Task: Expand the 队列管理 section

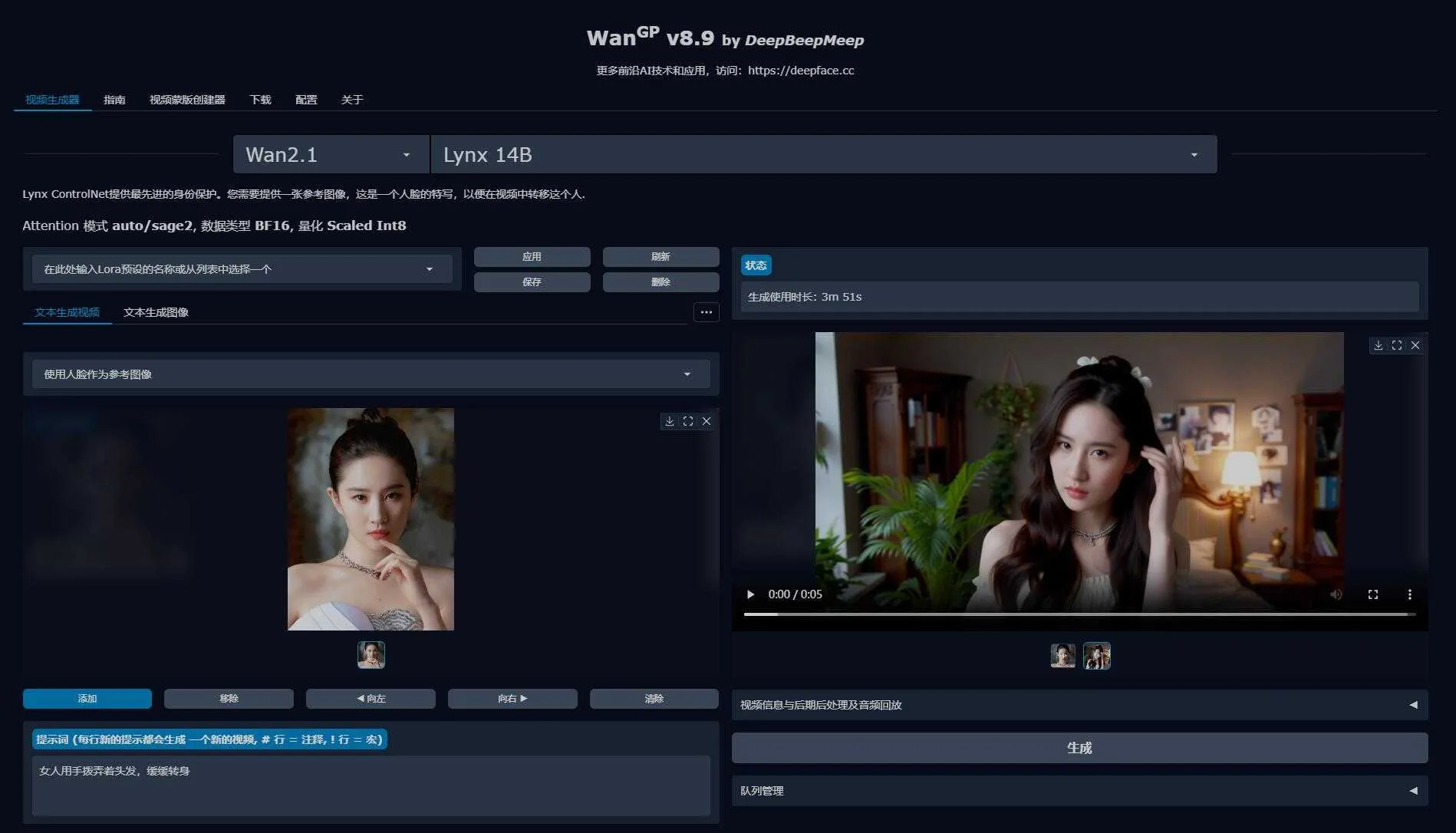Action: click(1079, 791)
